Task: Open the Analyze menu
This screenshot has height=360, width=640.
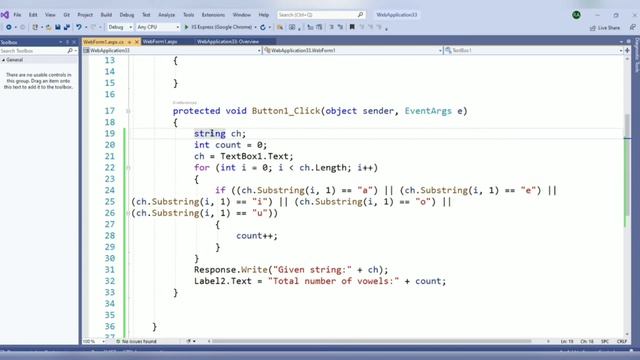Action: tap(166, 15)
